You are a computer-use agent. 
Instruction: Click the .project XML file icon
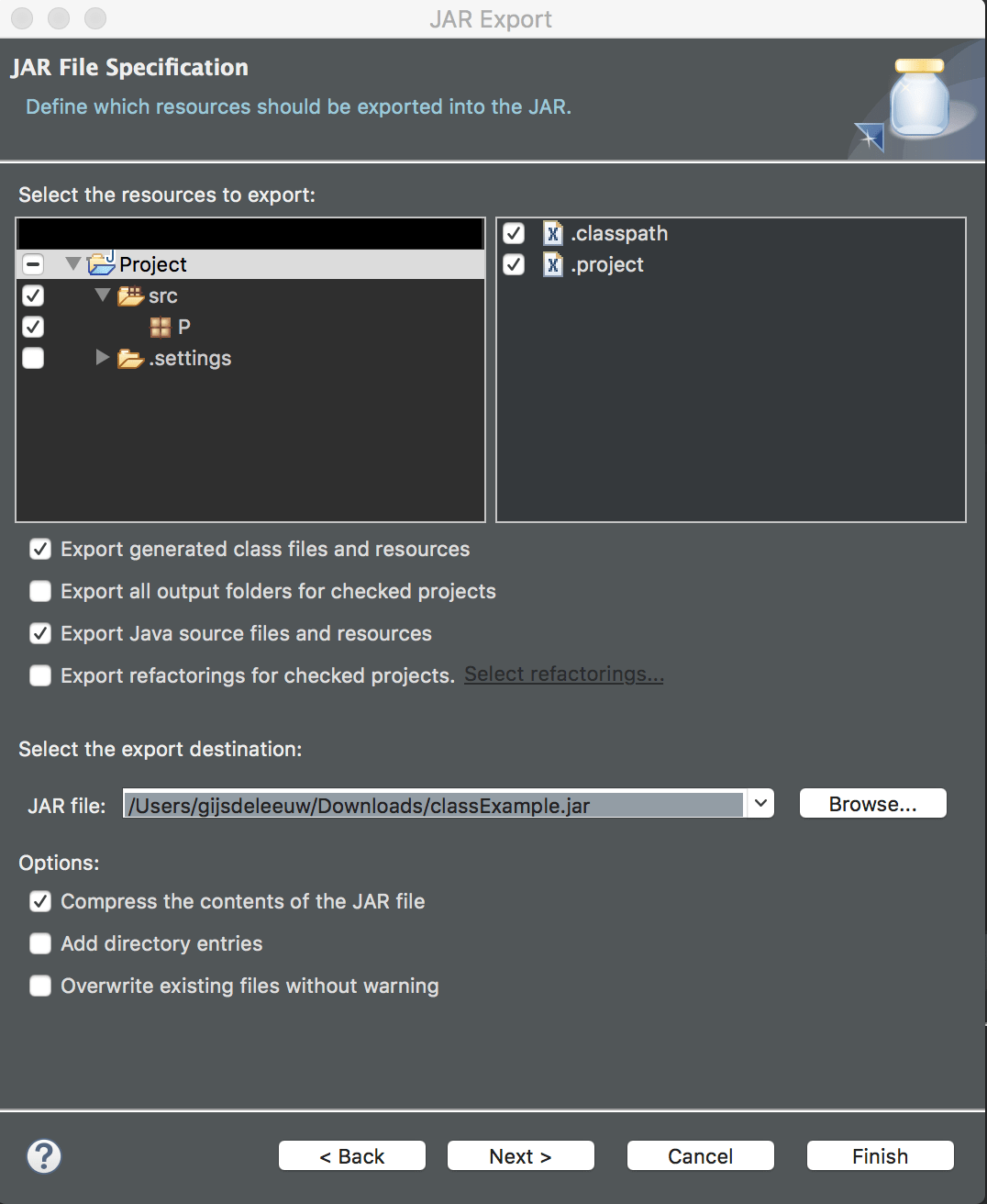coord(552,264)
